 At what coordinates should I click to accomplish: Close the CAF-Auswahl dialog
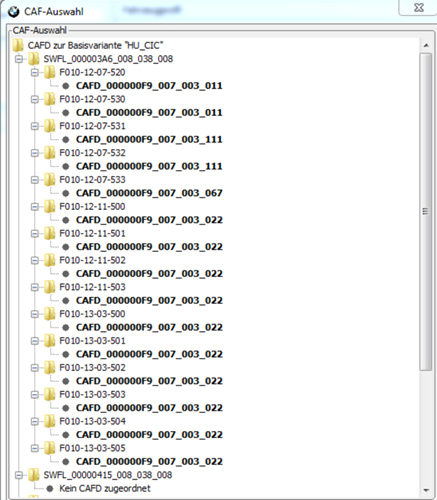[x=419, y=7]
